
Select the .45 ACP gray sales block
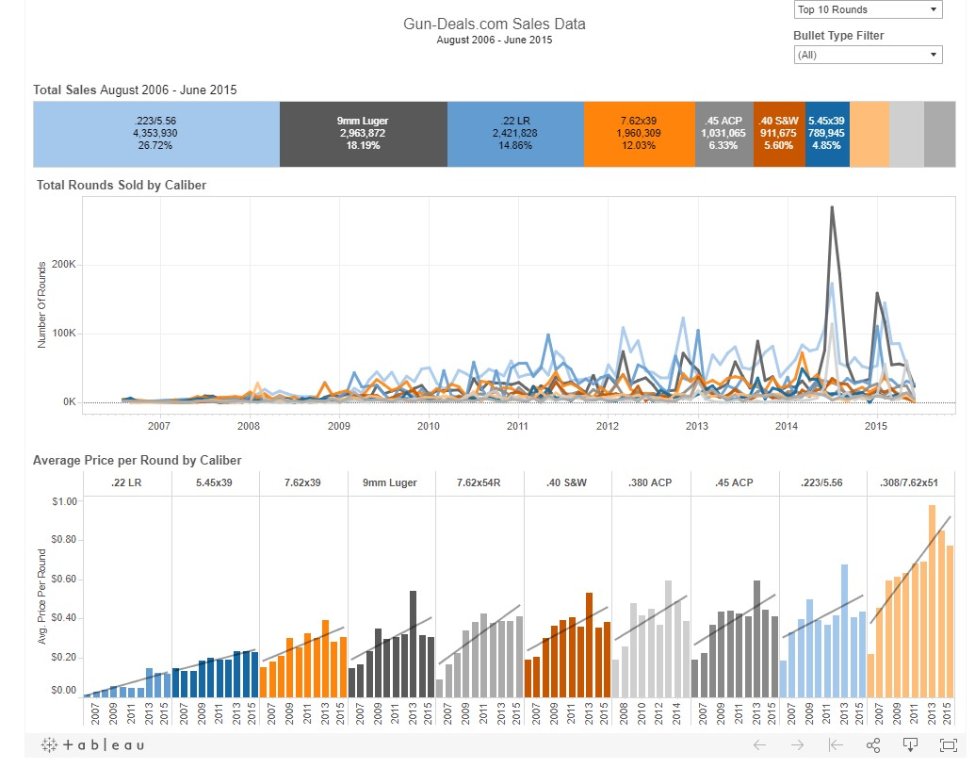click(x=724, y=134)
